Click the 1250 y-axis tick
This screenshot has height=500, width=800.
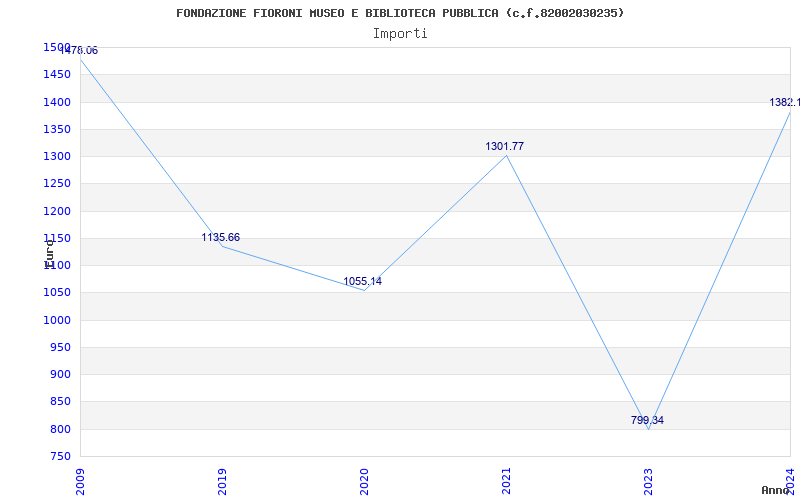tap(57, 184)
